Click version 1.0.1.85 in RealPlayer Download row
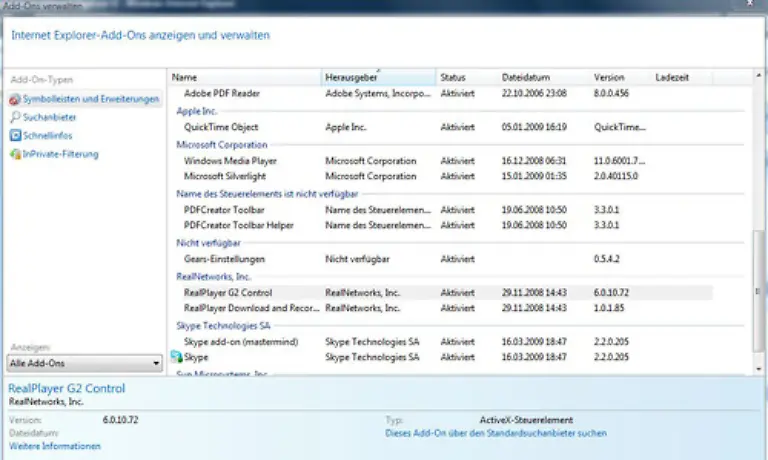 pyautogui.click(x=609, y=308)
